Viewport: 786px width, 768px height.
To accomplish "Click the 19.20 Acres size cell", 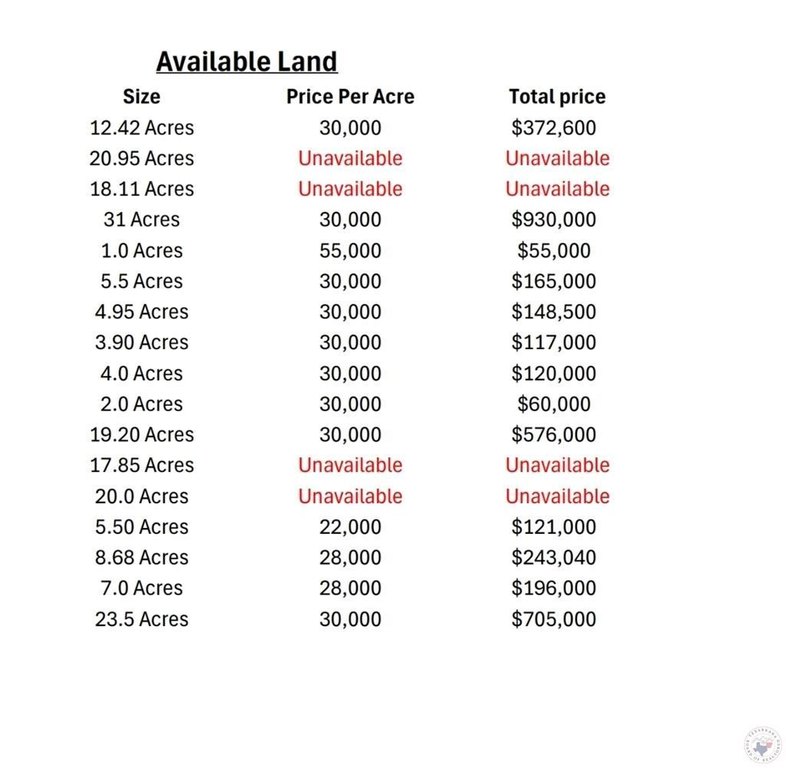I will 141,435.
